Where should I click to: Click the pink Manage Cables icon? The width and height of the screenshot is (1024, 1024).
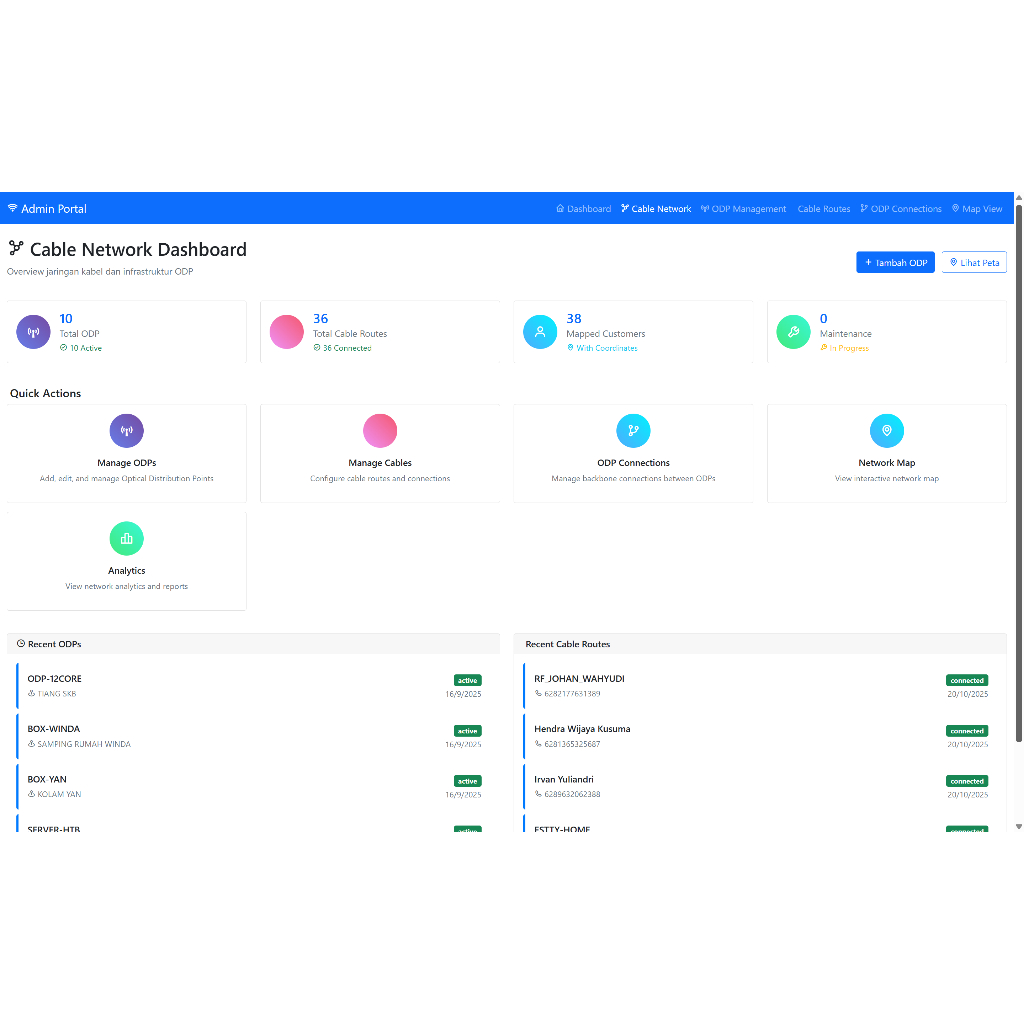coord(380,431)
